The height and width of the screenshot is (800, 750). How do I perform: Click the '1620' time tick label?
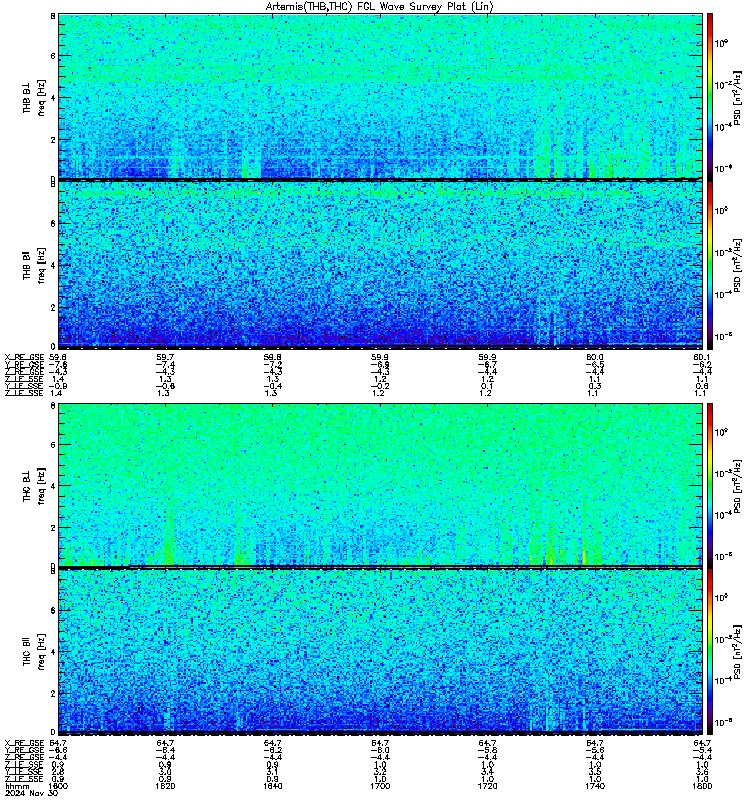[x=165, y=786]
